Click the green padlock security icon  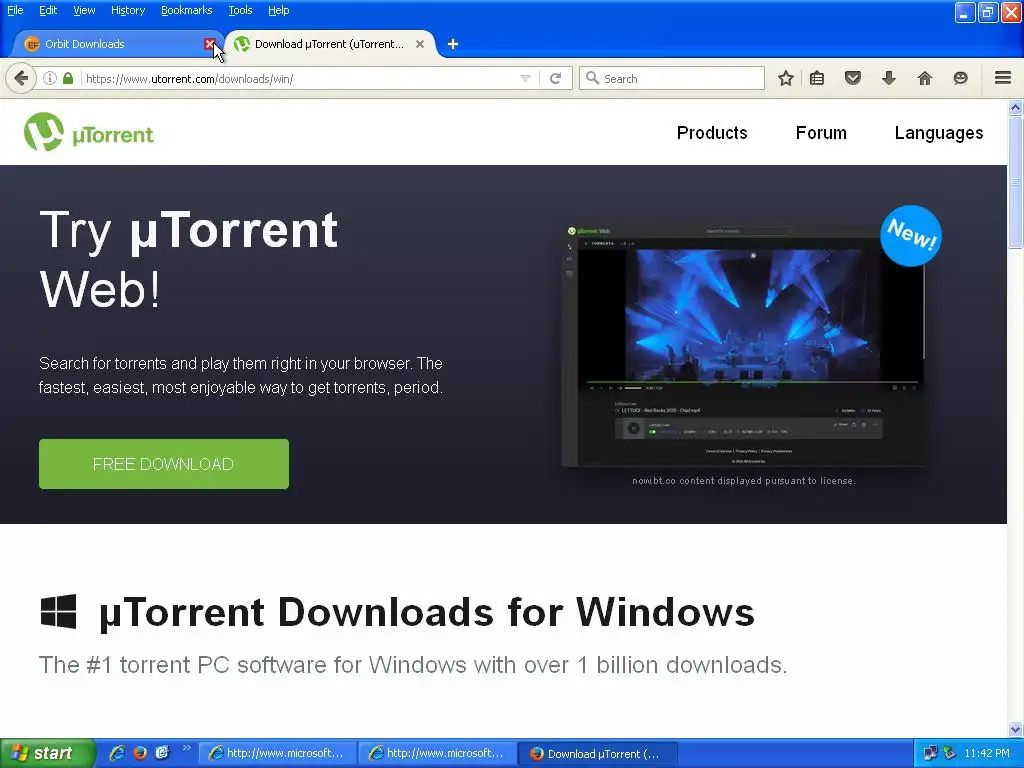pyautogui.click(x=68, y=78)
